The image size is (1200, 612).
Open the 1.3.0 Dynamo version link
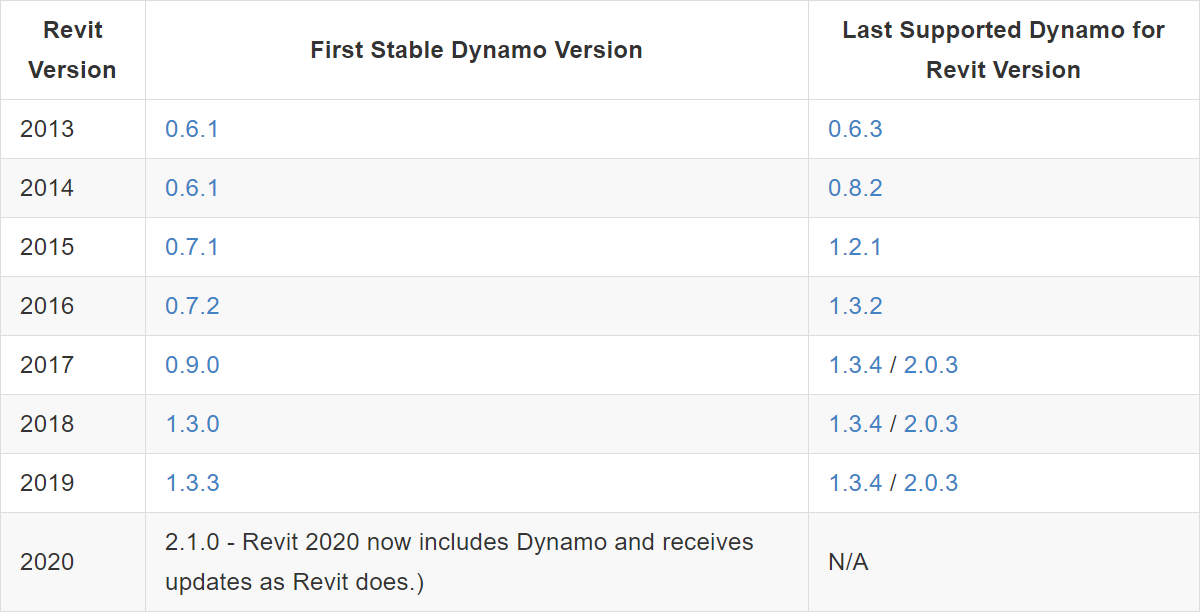tap(192, 424)
